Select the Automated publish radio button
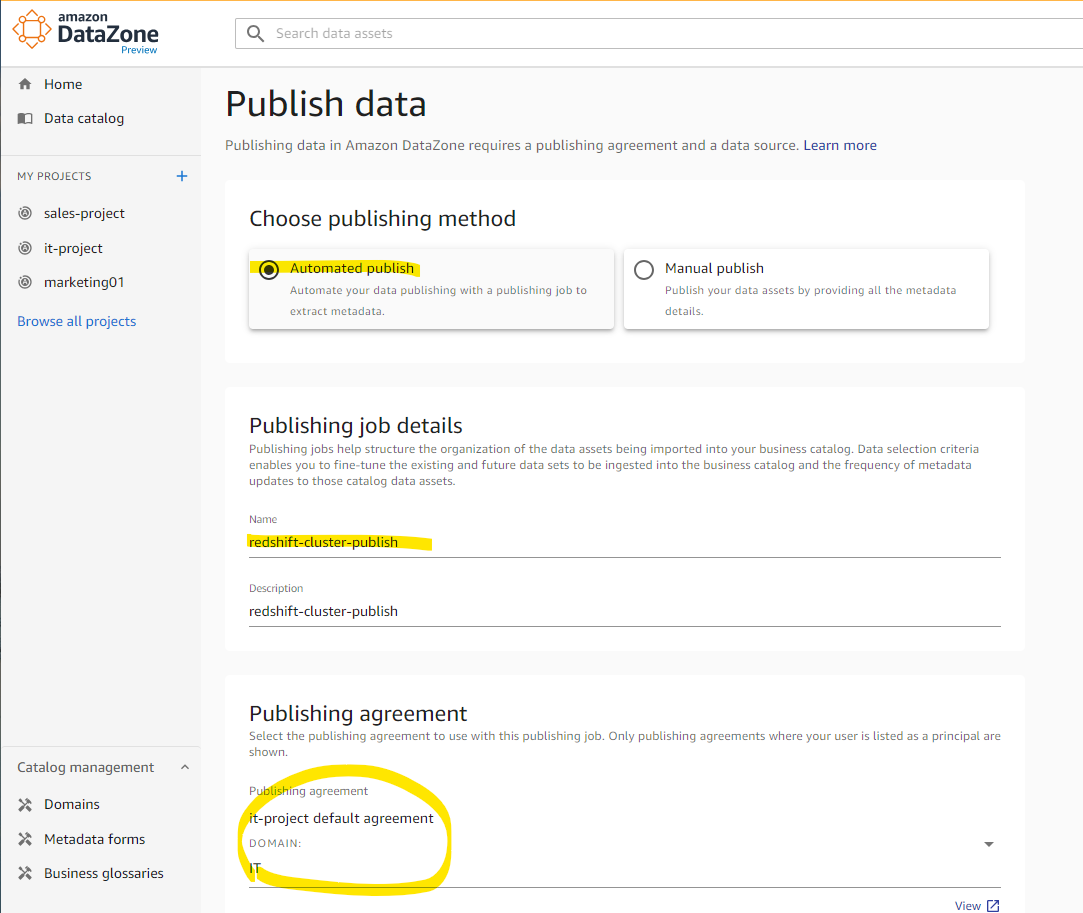 269,269
